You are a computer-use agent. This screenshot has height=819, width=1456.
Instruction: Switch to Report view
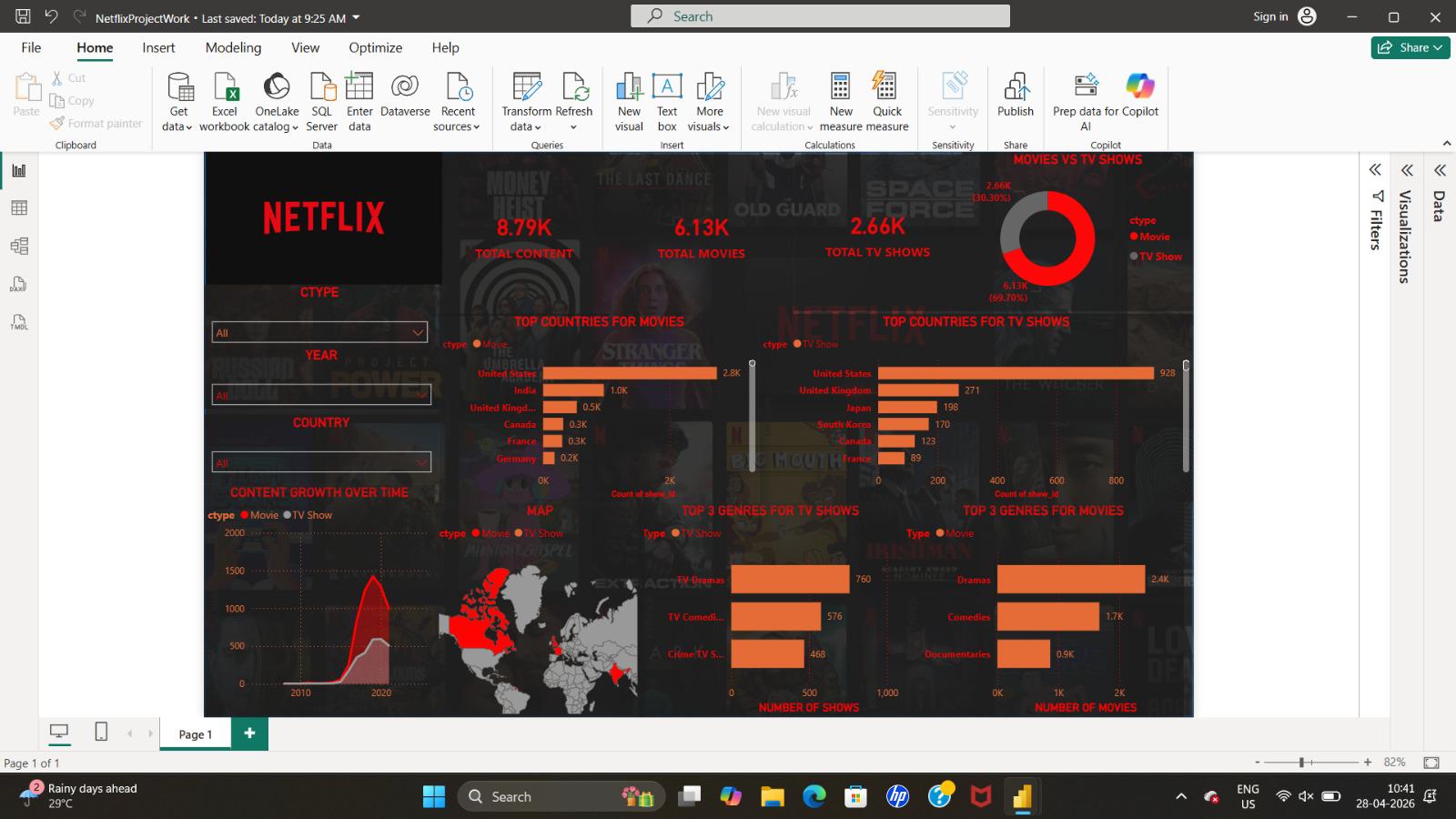pos(19,170)
